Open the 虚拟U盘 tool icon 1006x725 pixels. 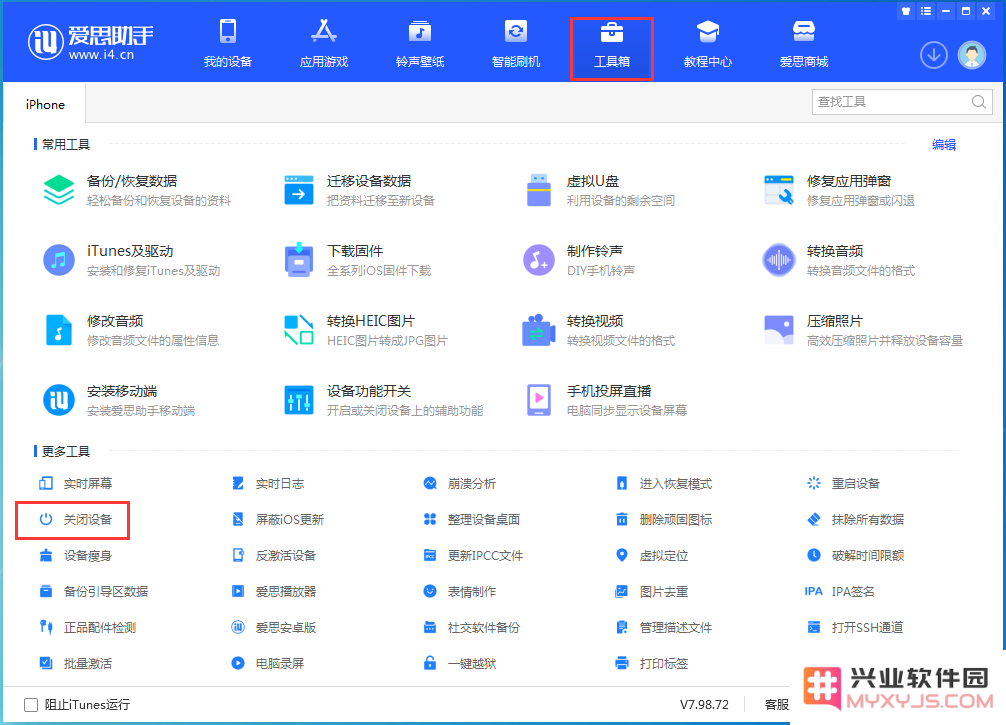tap(539, 190)
